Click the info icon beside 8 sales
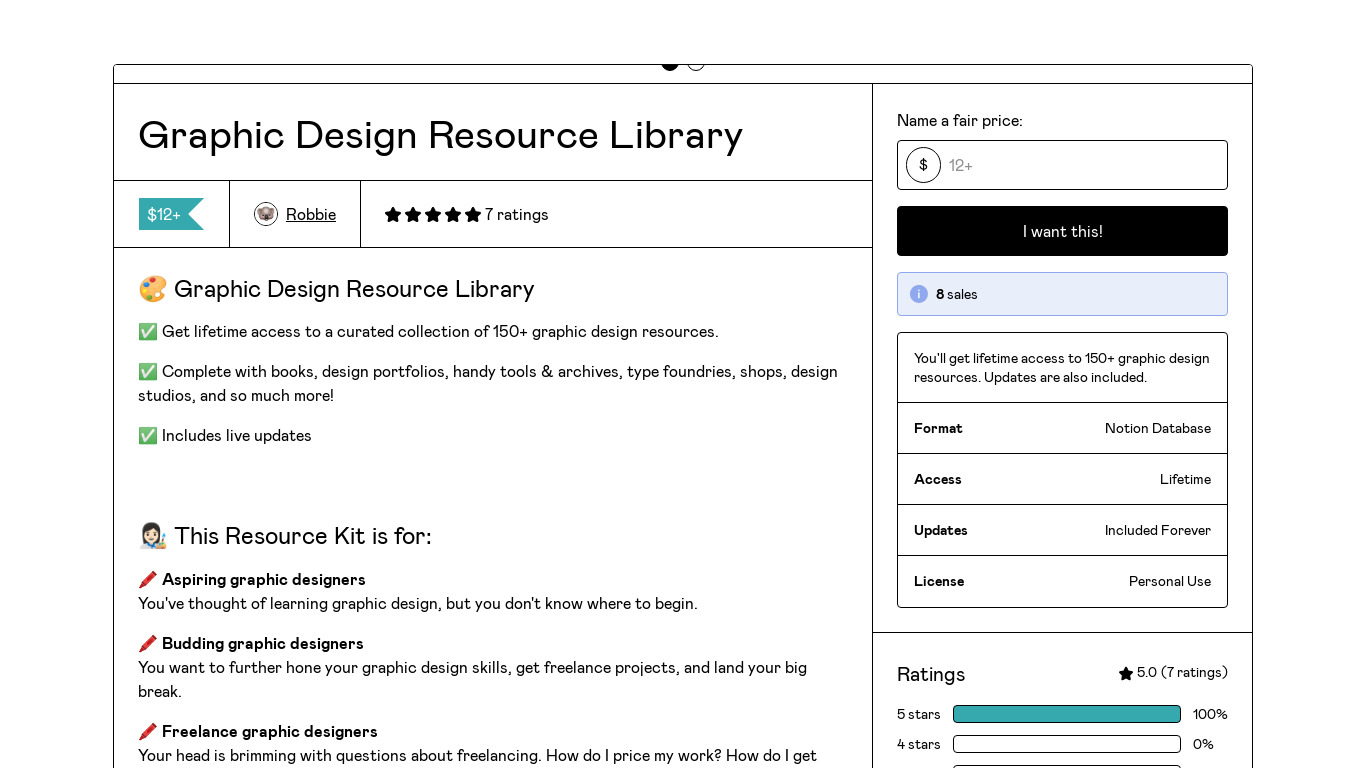1366x768 pixels. (918, 294)
